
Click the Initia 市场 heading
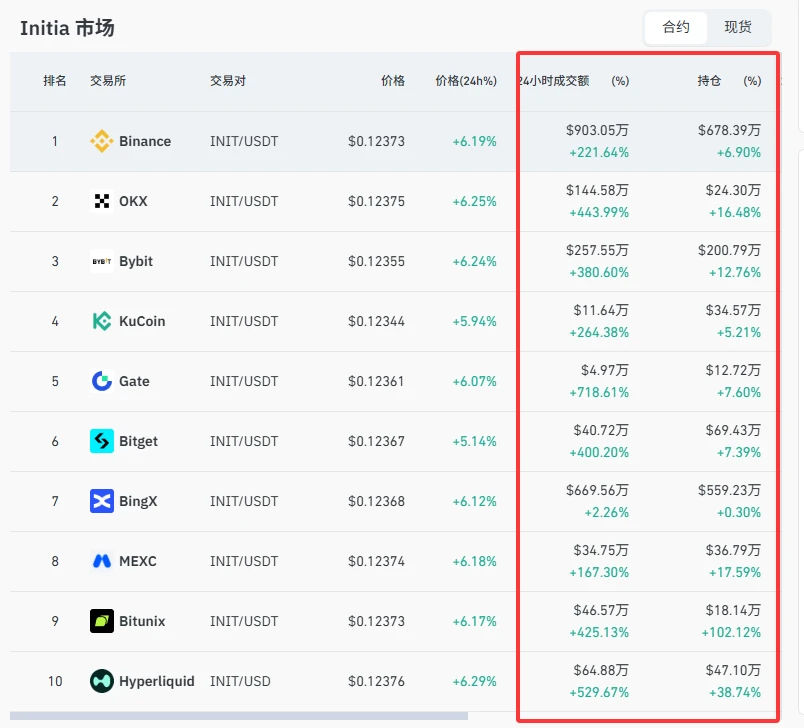tap(67, 28)
